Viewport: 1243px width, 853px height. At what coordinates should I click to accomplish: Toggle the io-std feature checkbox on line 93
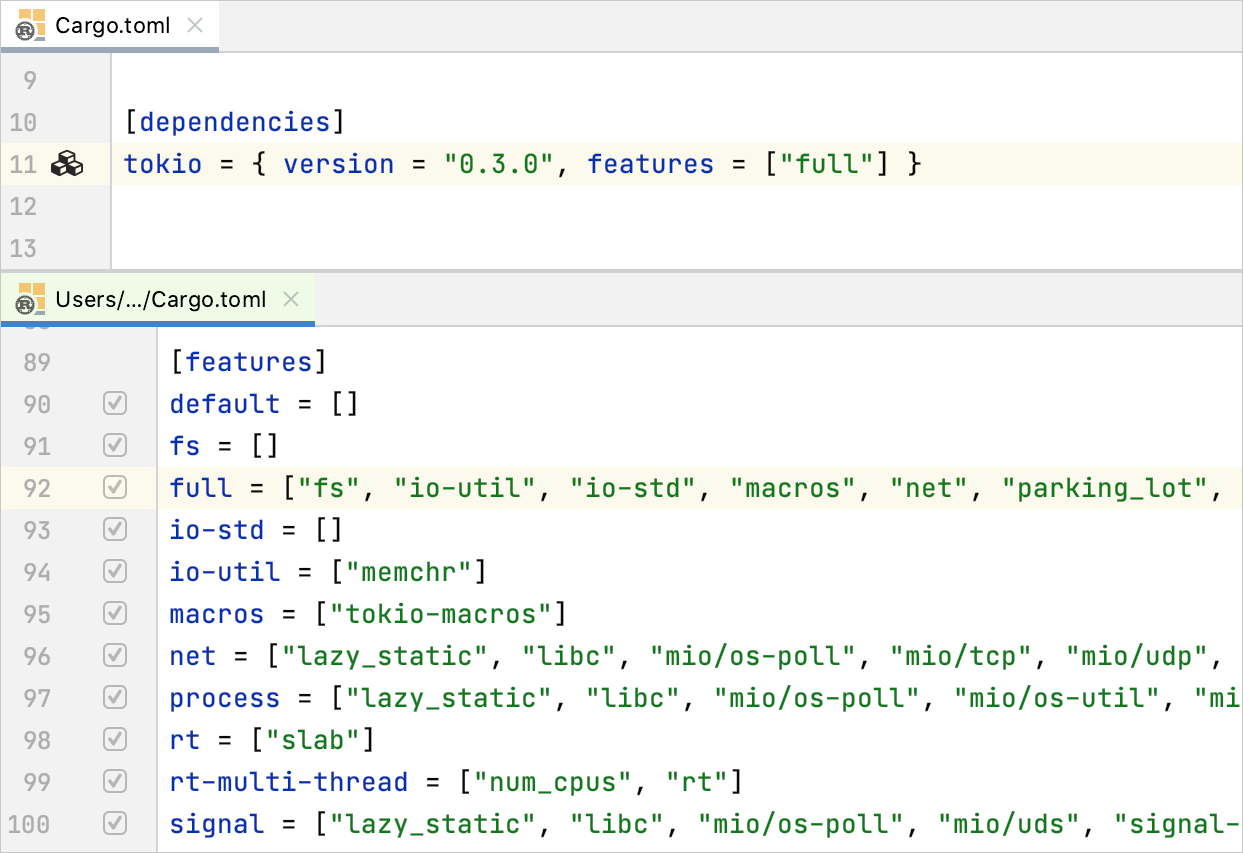point(115,530)
